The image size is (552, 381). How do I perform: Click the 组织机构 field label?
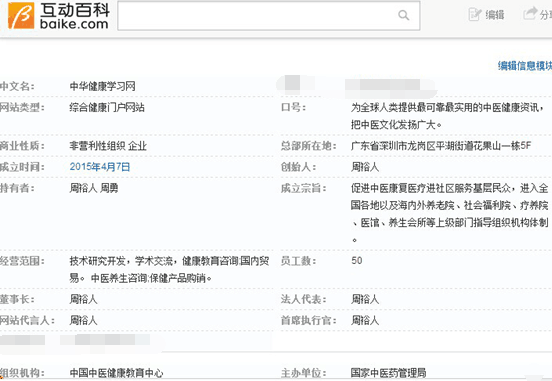point(22,373)
